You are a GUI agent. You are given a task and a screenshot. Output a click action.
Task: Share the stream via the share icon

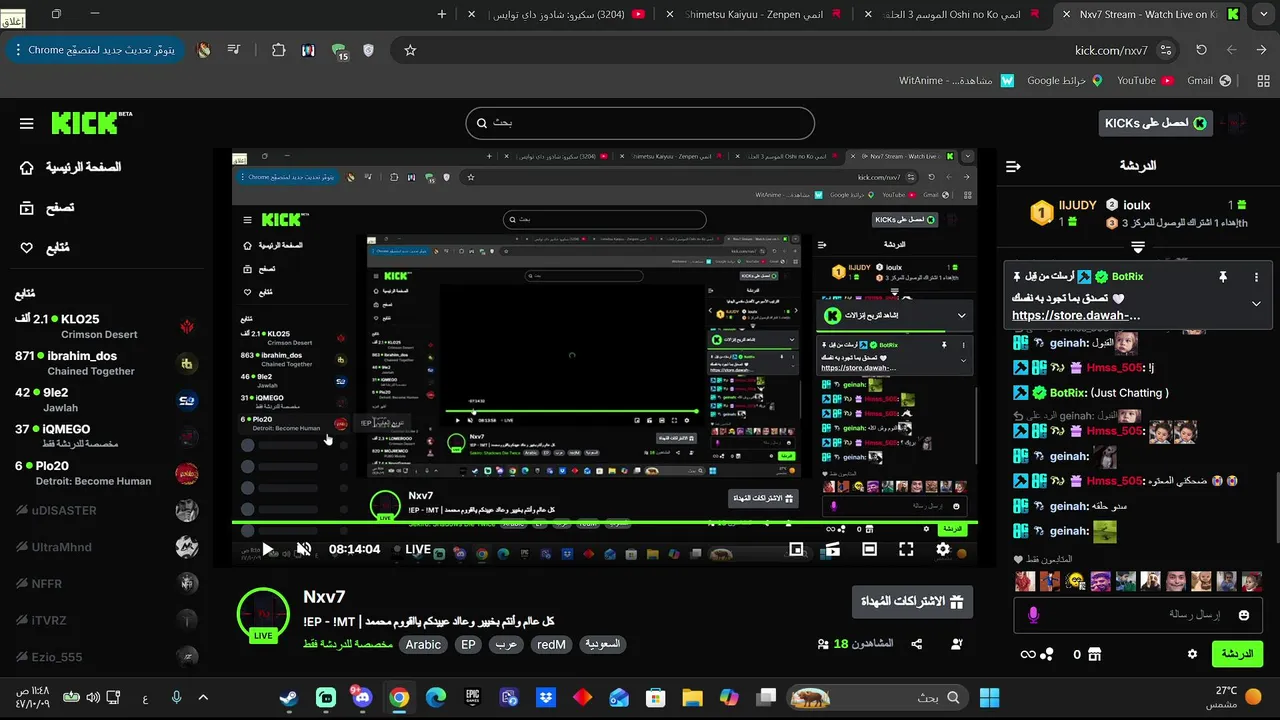917,645
